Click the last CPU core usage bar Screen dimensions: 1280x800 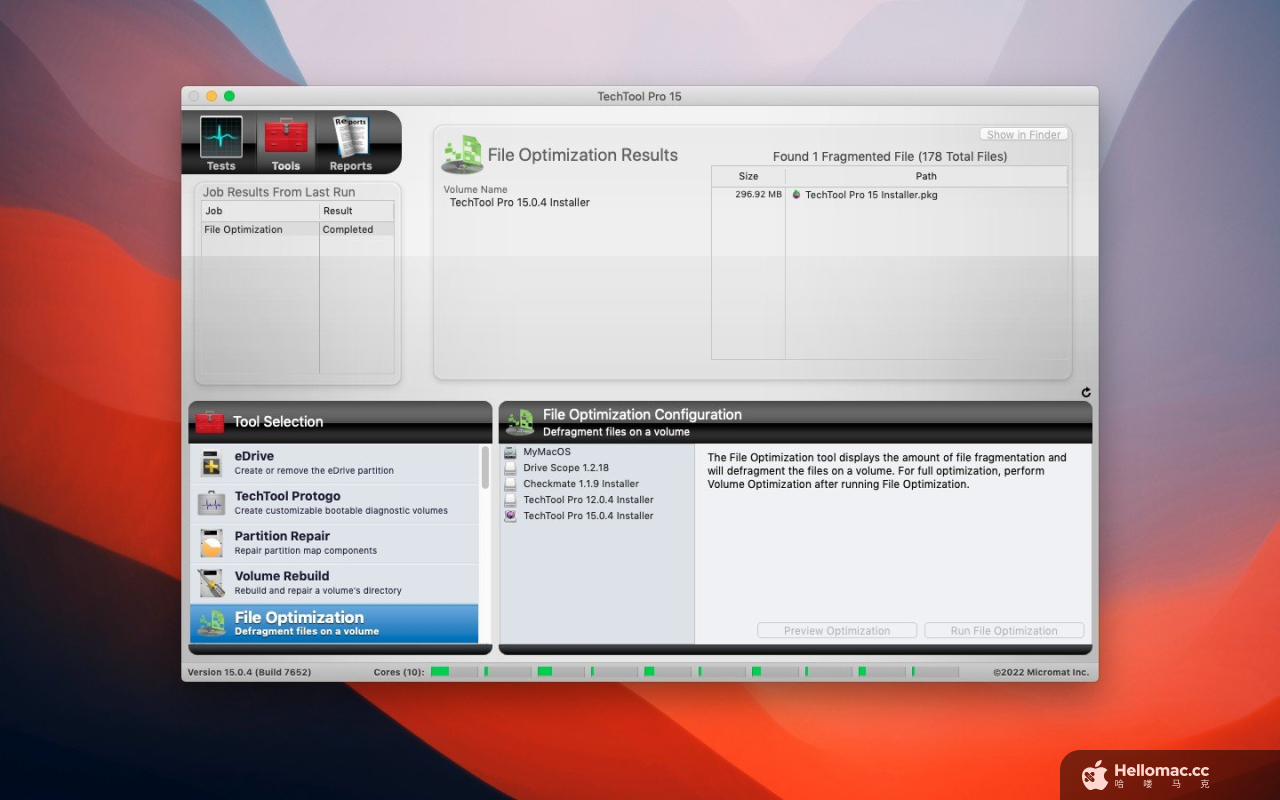point(935,672)
